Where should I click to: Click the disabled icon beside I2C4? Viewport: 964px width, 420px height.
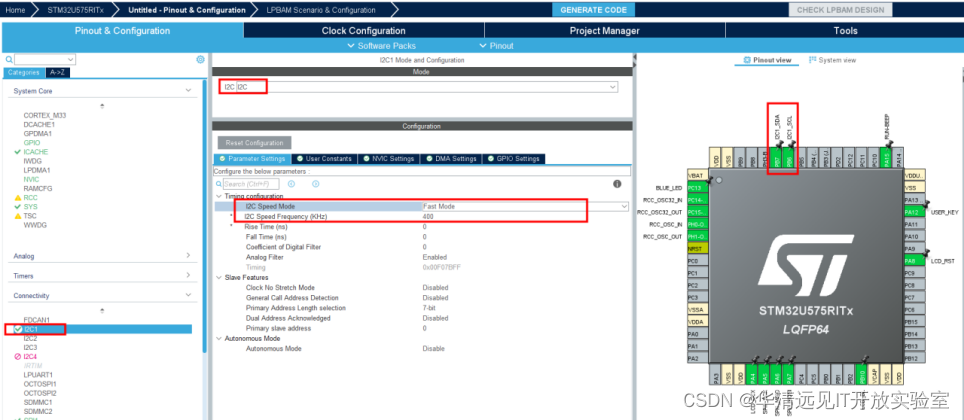(x=17, y=357)
